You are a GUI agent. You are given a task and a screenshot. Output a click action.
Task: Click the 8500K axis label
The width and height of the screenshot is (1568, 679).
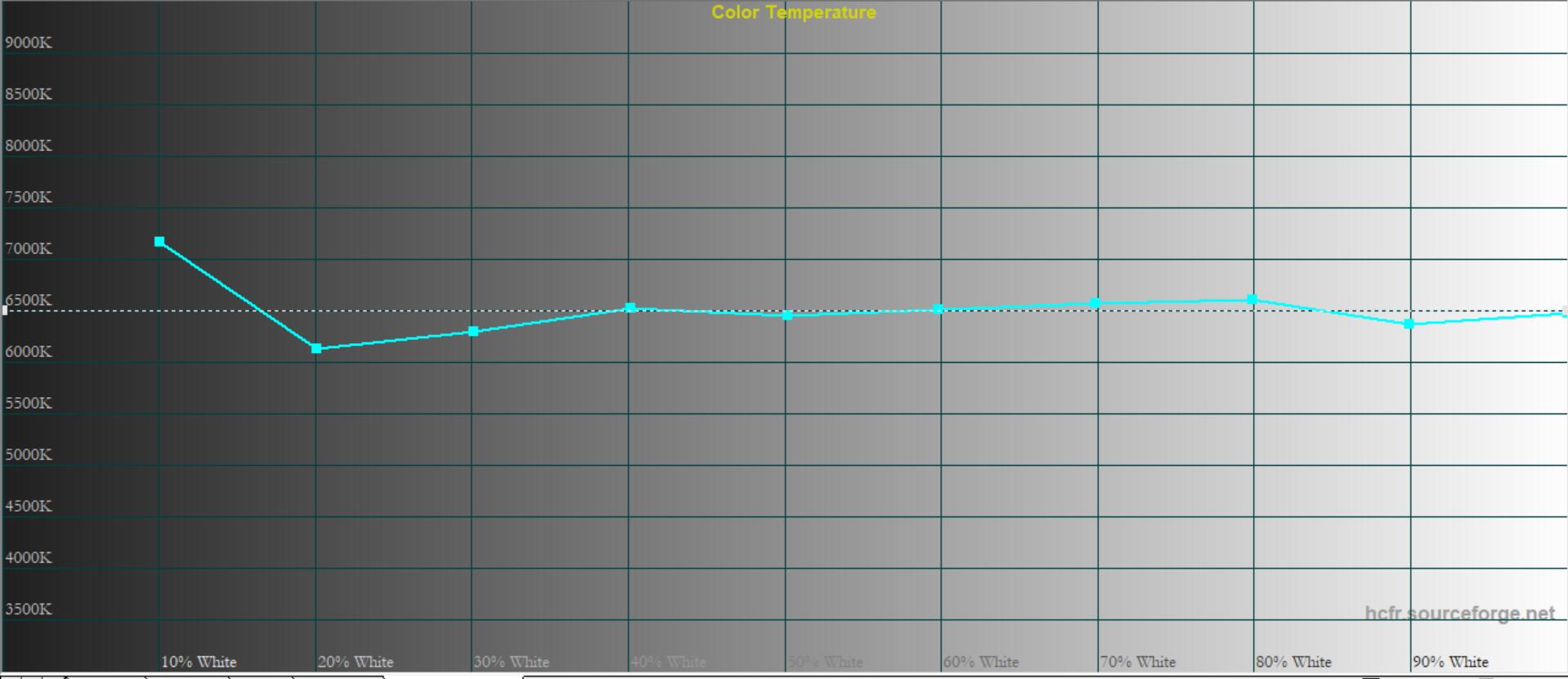(x=29, y=94)
